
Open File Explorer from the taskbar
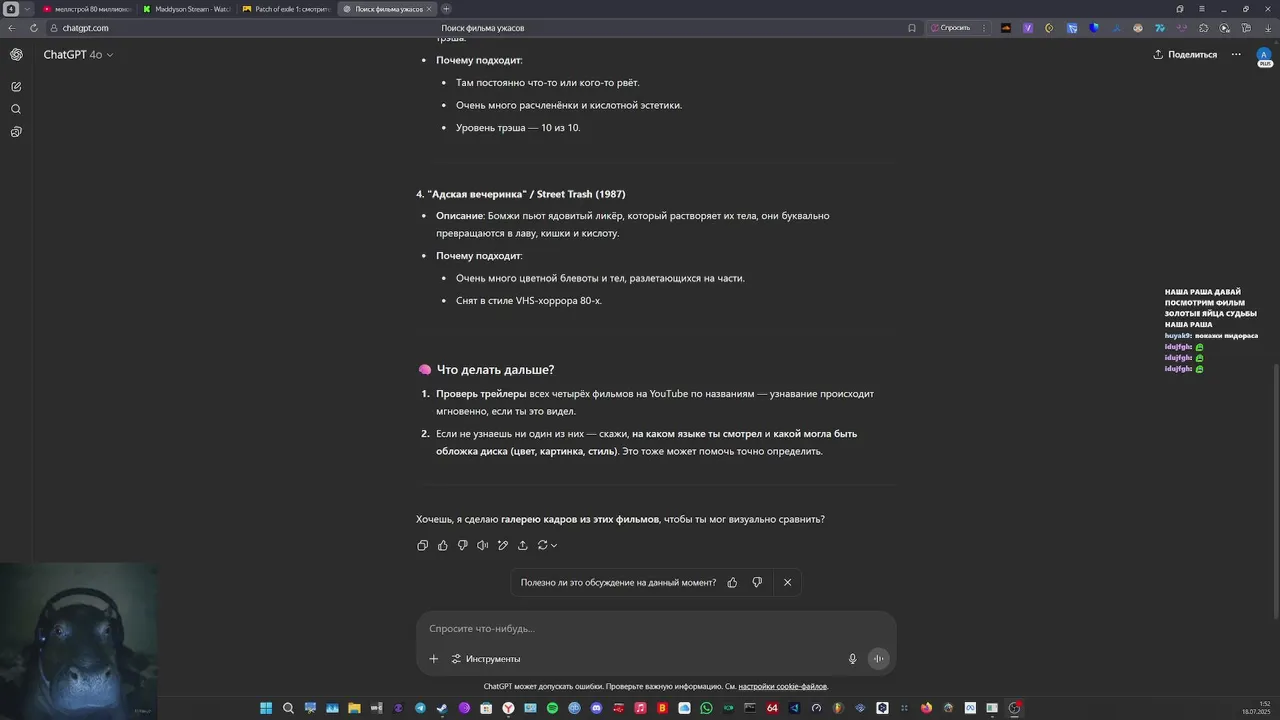[x=354, y=708]
